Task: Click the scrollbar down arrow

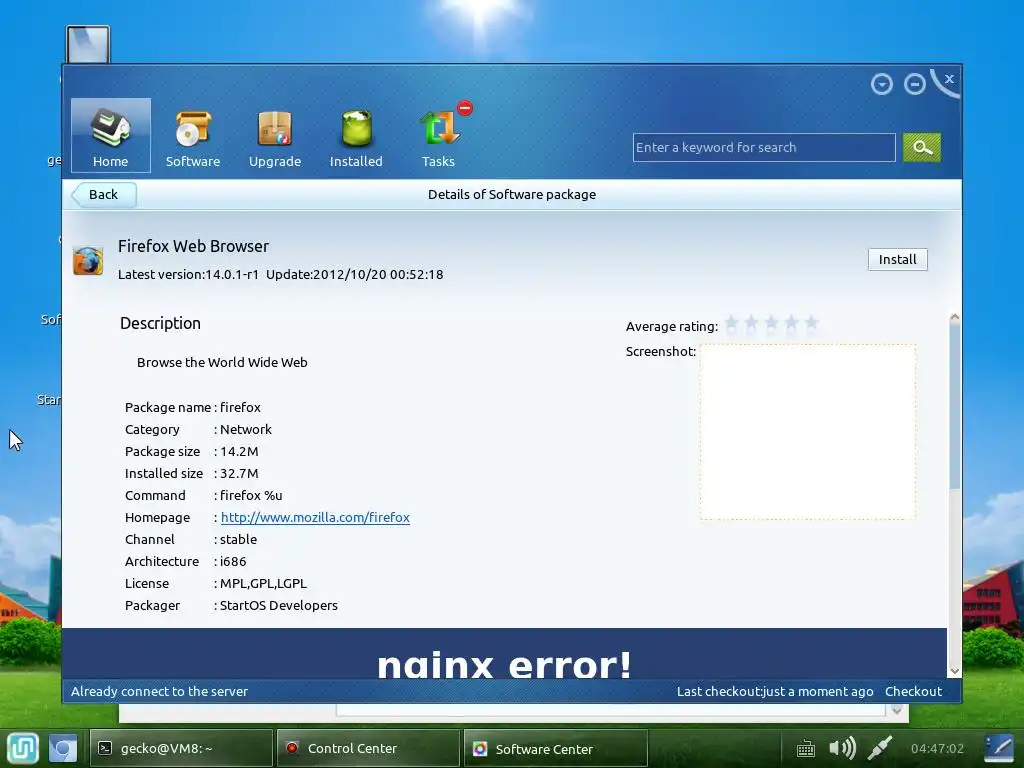Action: click(x=954, y=671)
